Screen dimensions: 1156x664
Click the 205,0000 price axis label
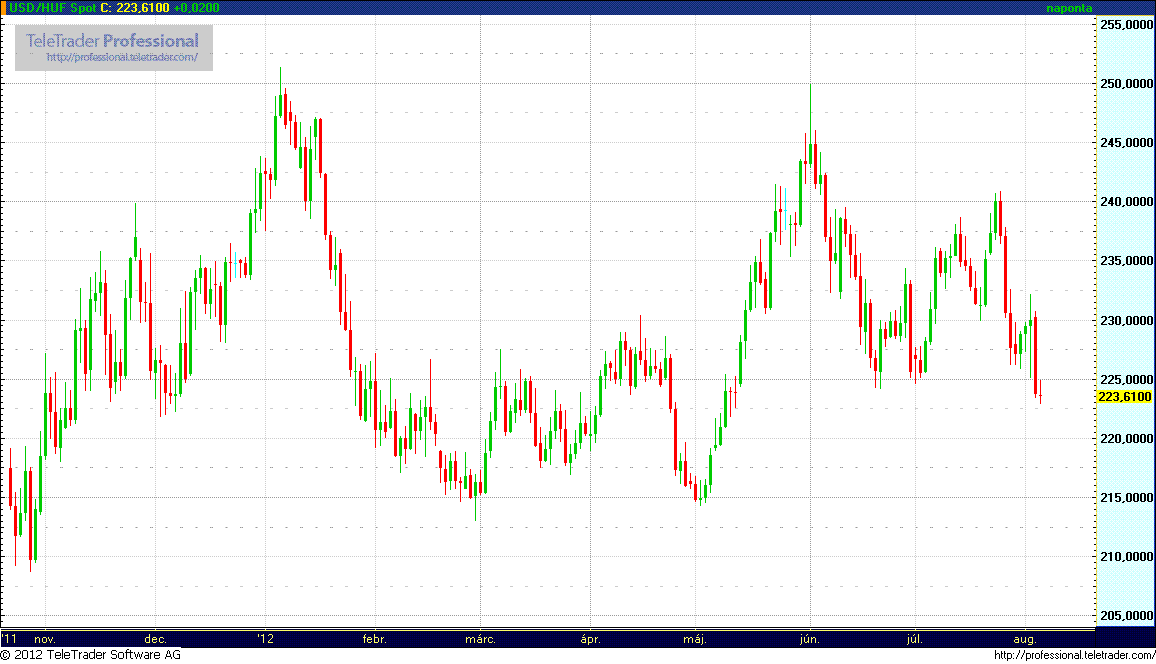click(1125, 616)
